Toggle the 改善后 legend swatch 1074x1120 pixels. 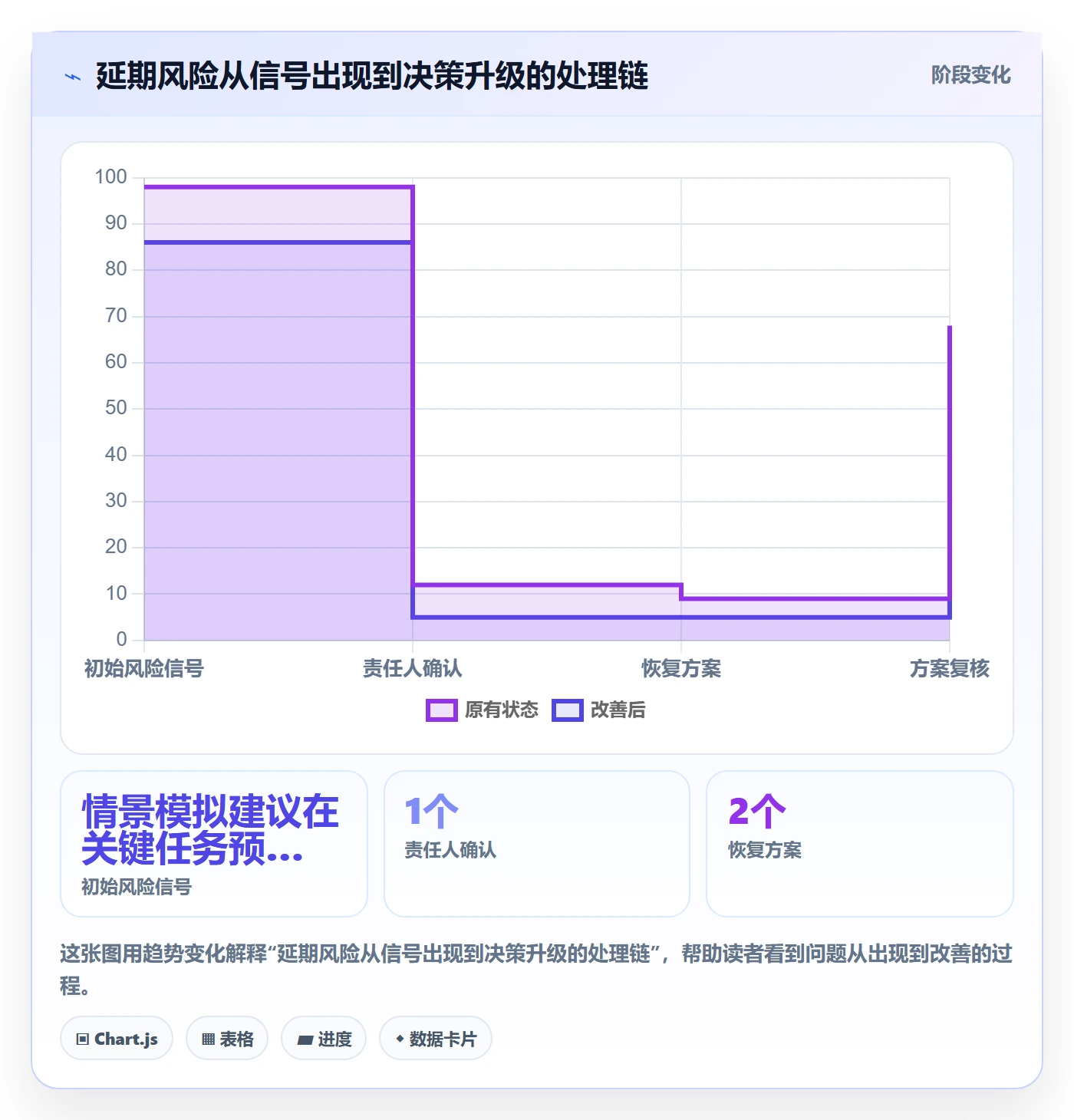pyautogui.click(x=568, y=710)
